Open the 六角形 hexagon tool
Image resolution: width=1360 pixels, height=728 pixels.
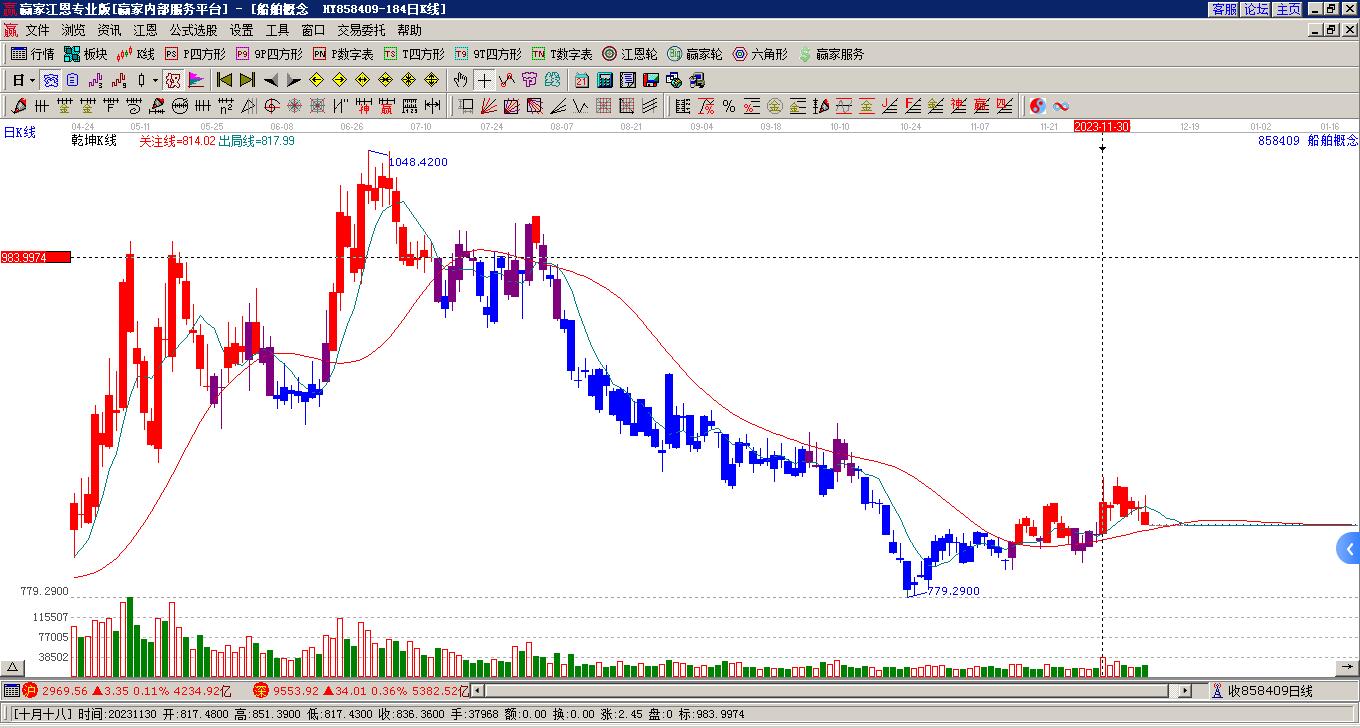point(760,54)
